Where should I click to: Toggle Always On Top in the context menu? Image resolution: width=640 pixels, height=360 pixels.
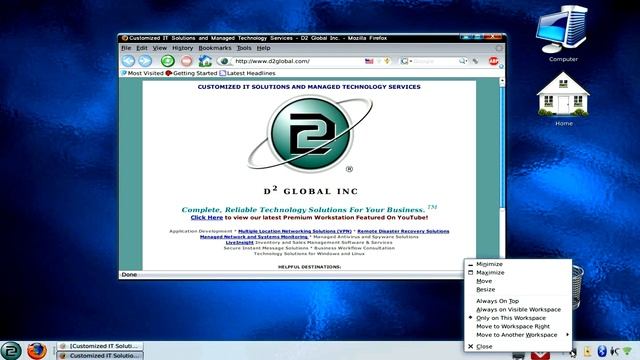tap(518, 301)
